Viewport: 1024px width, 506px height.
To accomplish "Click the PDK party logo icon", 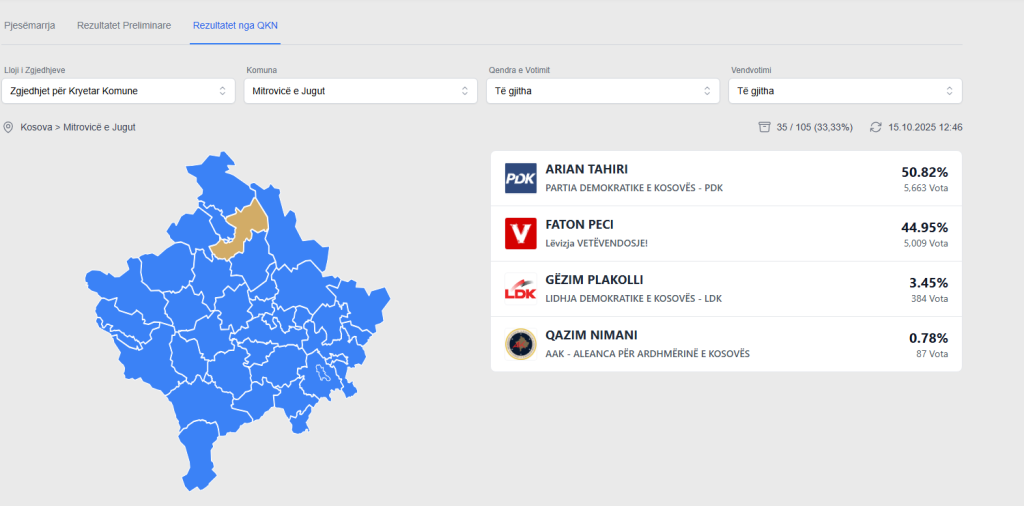I will click(x=521, y=178).
